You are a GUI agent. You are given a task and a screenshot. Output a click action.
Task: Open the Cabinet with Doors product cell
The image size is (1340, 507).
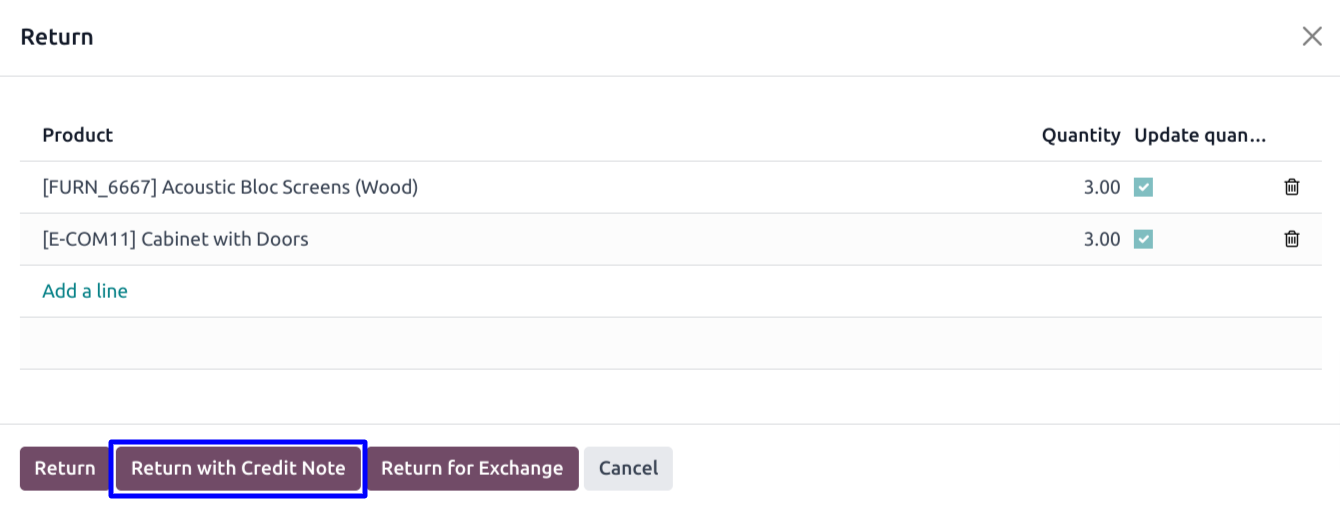(x=175, y=239)
